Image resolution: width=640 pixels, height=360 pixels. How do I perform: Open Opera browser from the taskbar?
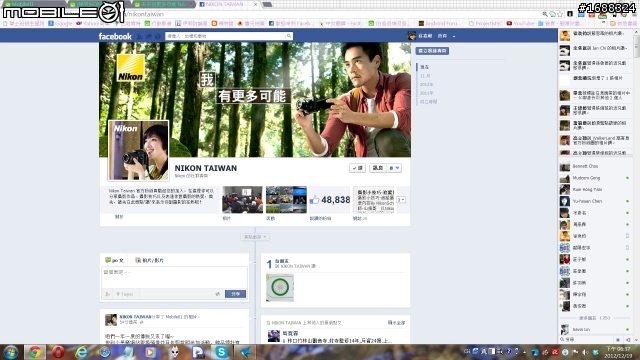pyautogui.click(x=58, y=352)
